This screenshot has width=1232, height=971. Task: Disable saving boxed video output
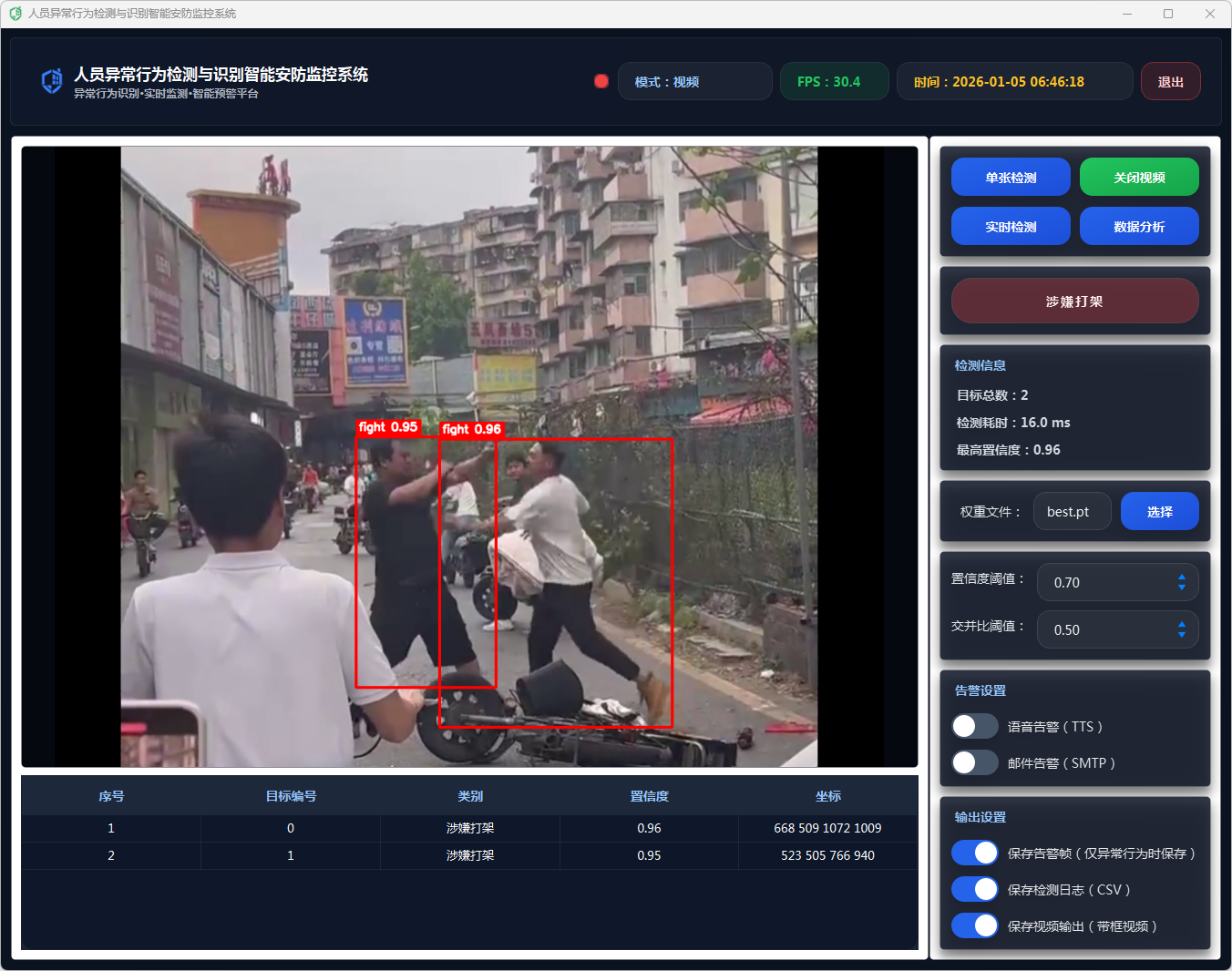(974, 925)
